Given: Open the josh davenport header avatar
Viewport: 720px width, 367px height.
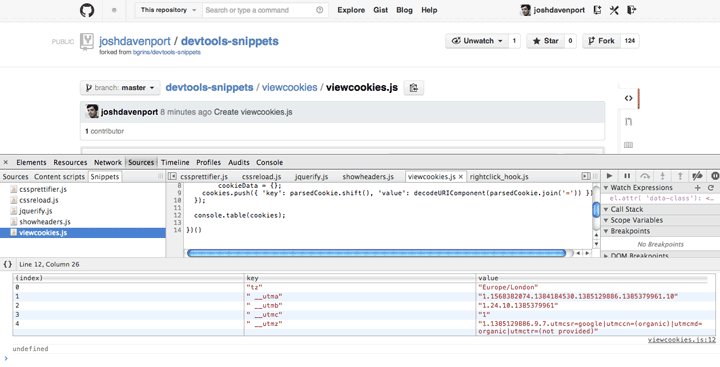Looking at the screenshot, I should tap(526, 10).
